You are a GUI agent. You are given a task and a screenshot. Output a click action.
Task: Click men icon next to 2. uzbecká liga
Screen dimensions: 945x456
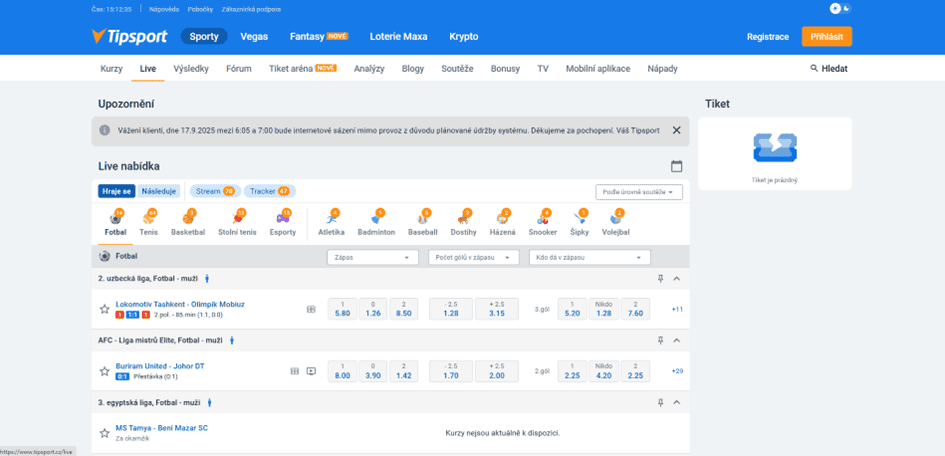coord(207,278)
